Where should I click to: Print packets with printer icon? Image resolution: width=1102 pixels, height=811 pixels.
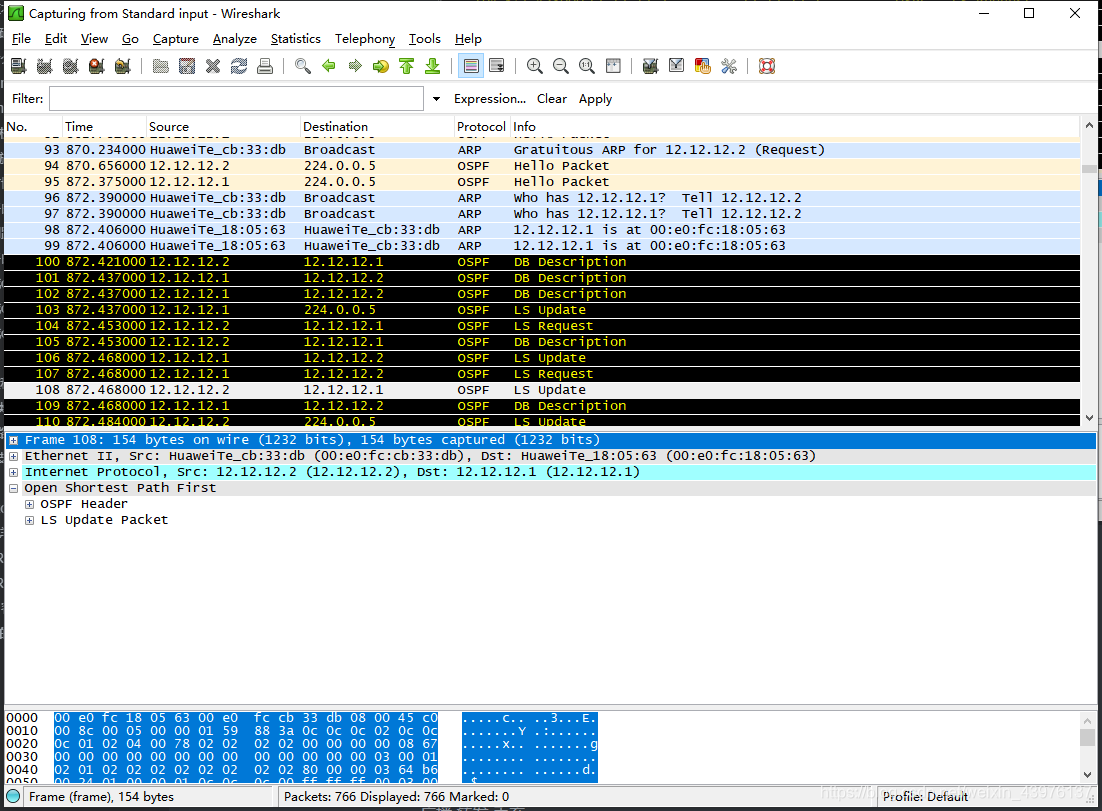(x=265, y=66)
